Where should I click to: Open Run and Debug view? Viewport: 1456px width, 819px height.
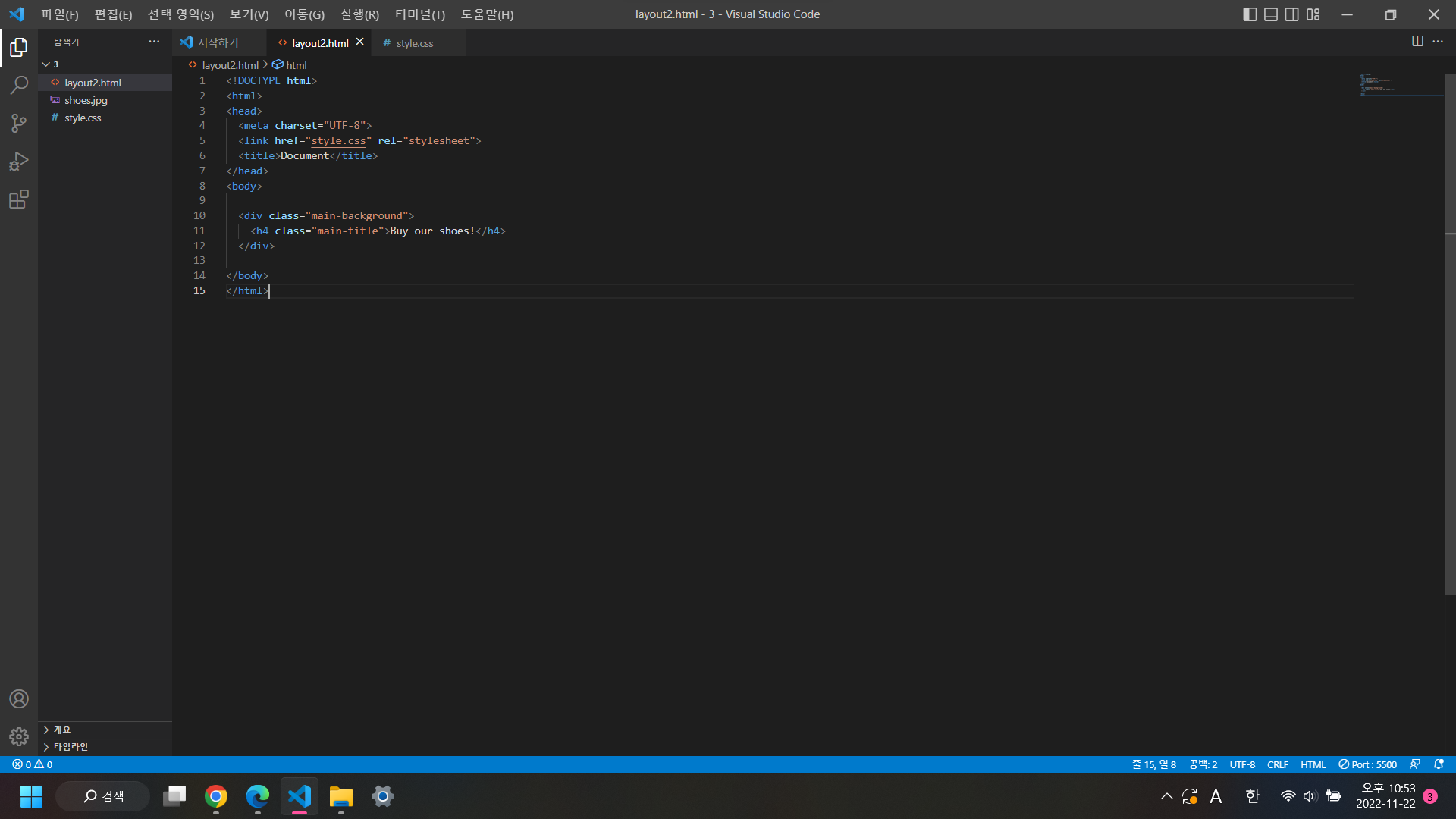tap(19, 161)
